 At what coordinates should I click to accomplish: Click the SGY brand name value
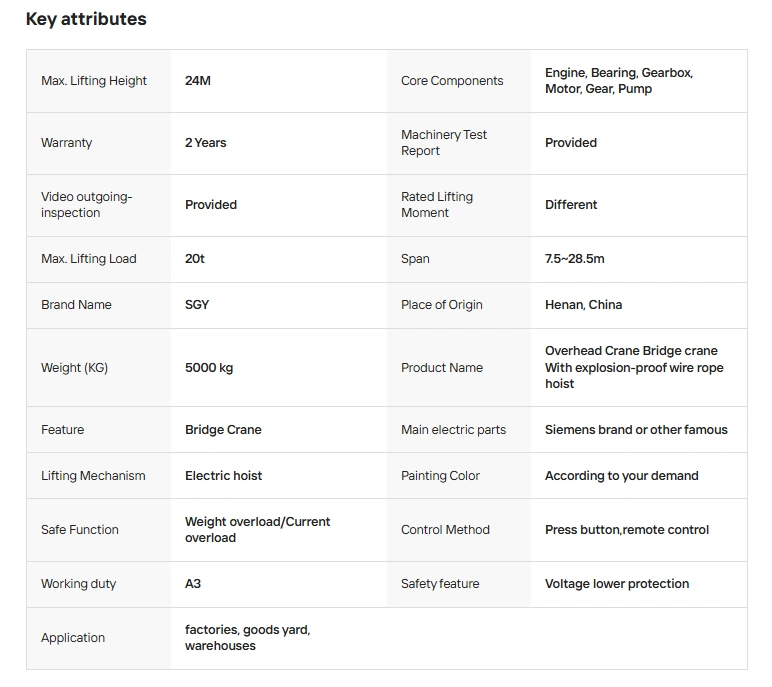197,305
